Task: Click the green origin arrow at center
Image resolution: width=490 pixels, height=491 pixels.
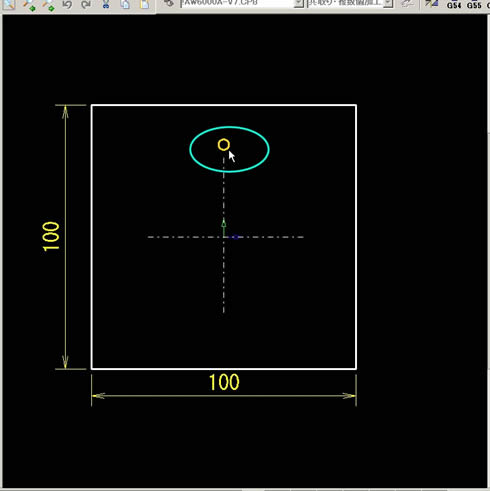Action: [224, 228]
